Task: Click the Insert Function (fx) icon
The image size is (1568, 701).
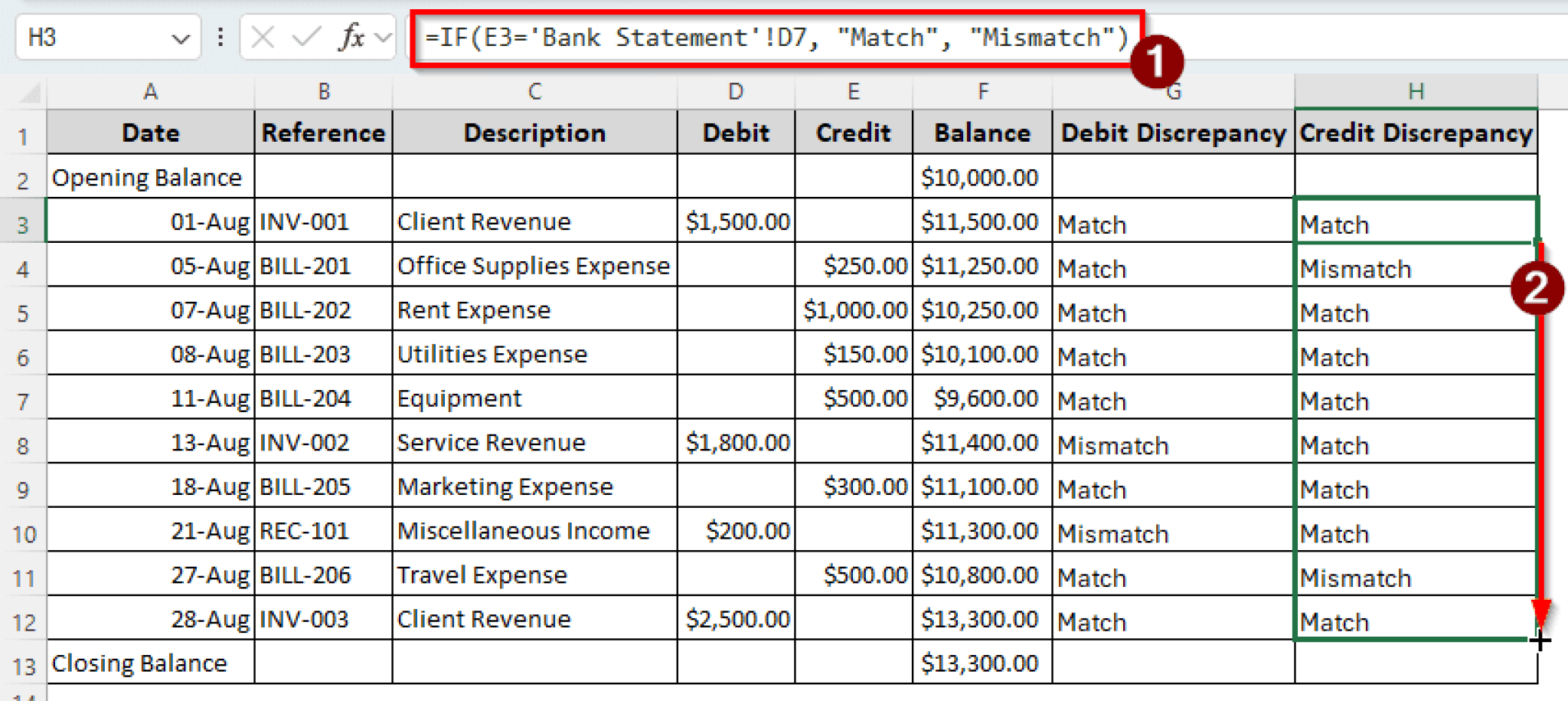Action: tap(351, 36)
